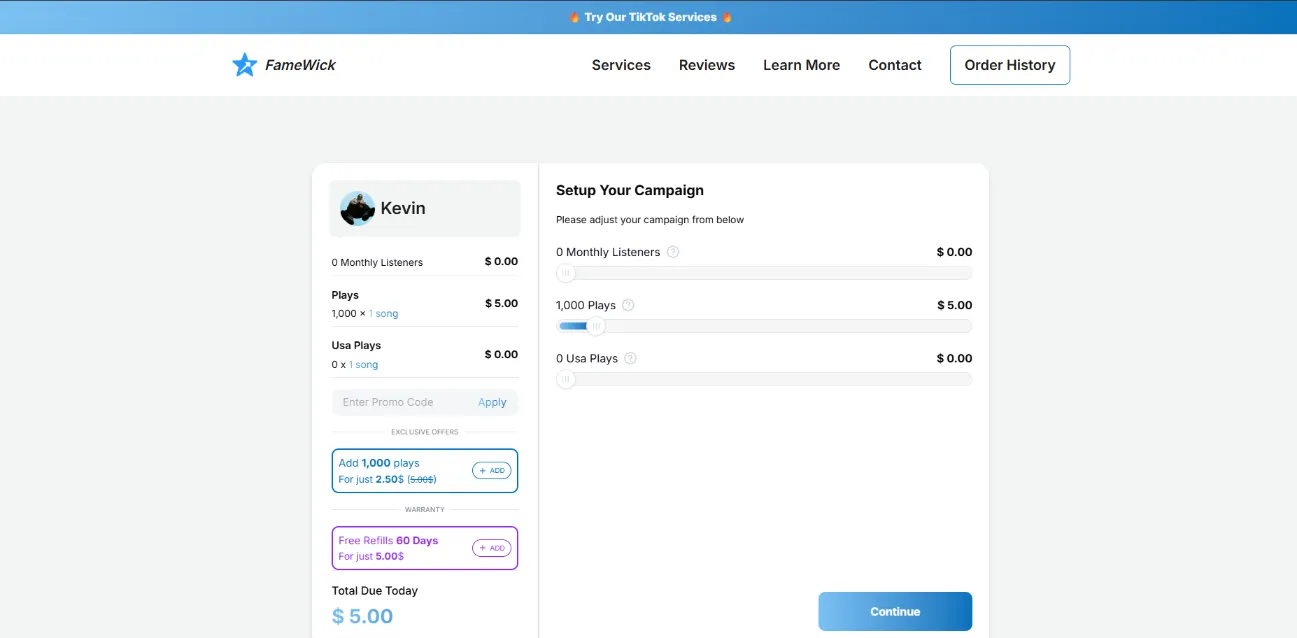Navigate to the Contact page
Viewport: 1297px width, 638px height.
coord(894,65)
